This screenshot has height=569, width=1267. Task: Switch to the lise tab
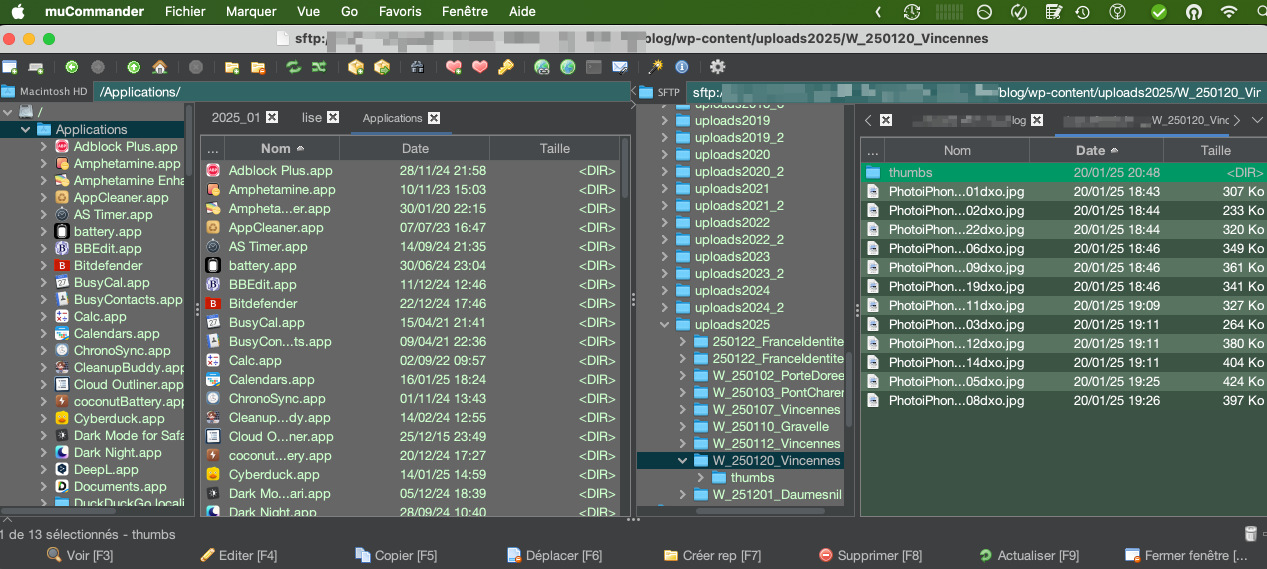coord(312,117)
